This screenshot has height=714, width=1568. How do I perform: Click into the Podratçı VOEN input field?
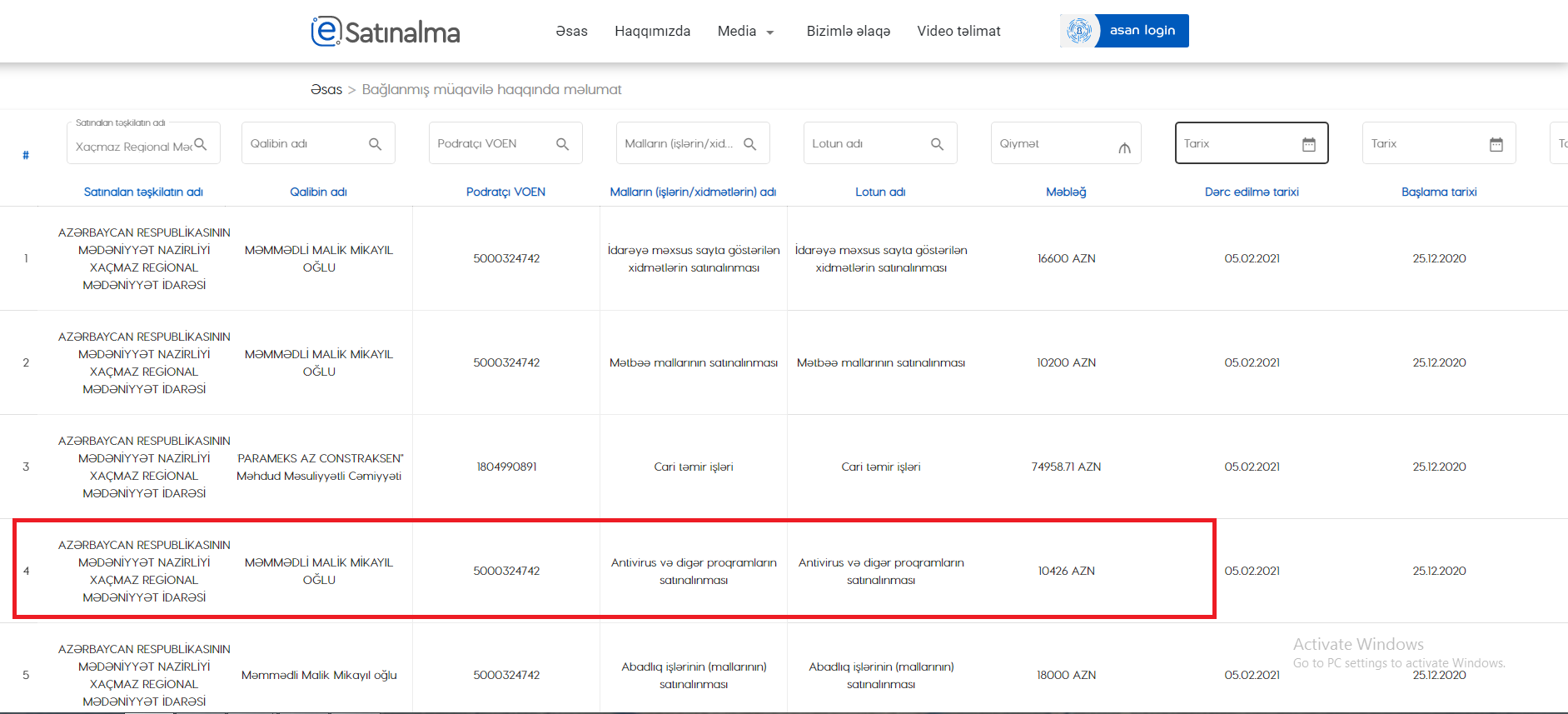coord(491,144)
